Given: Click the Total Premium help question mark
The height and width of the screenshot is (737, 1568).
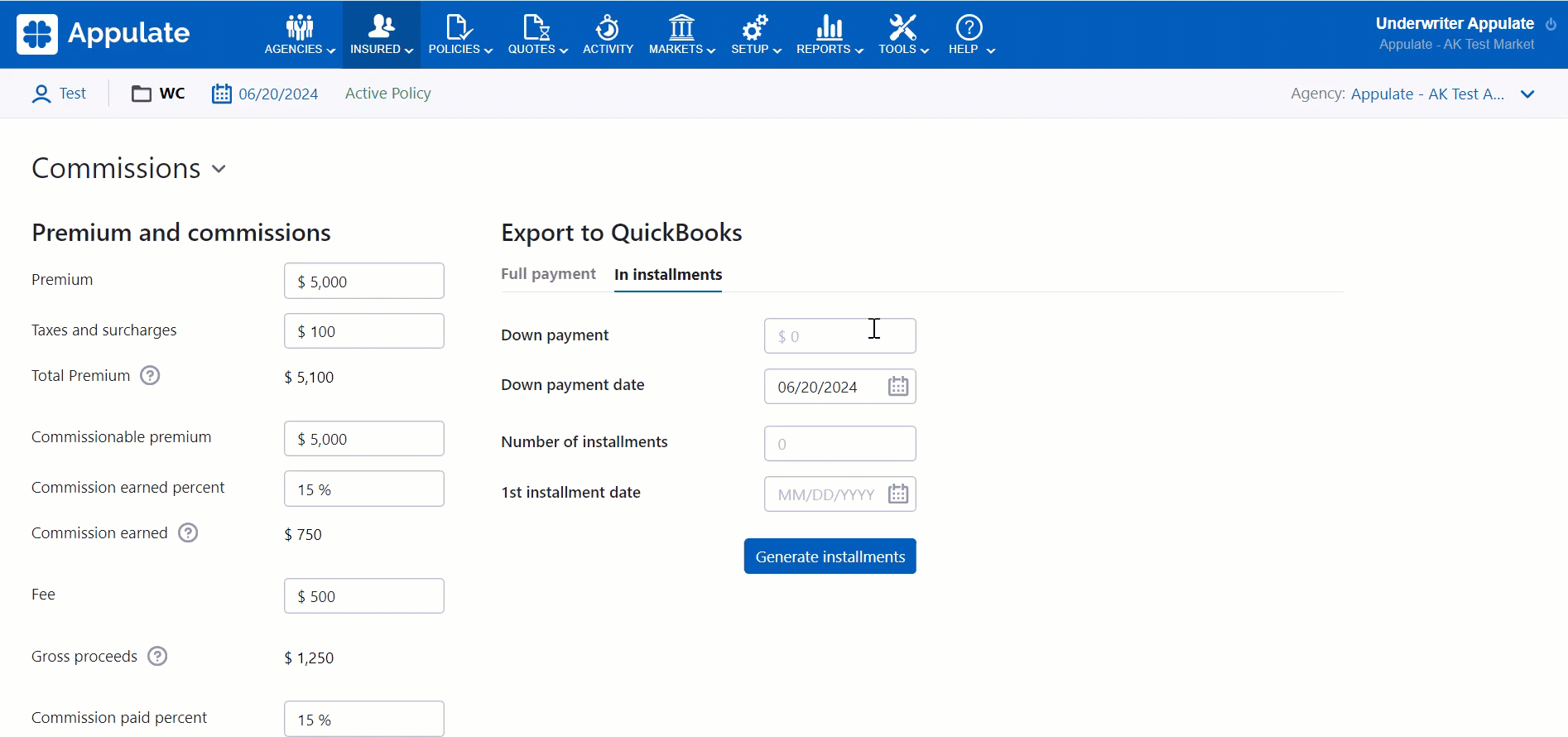Looking at the screenshot, I should click(x=150, y=376).
